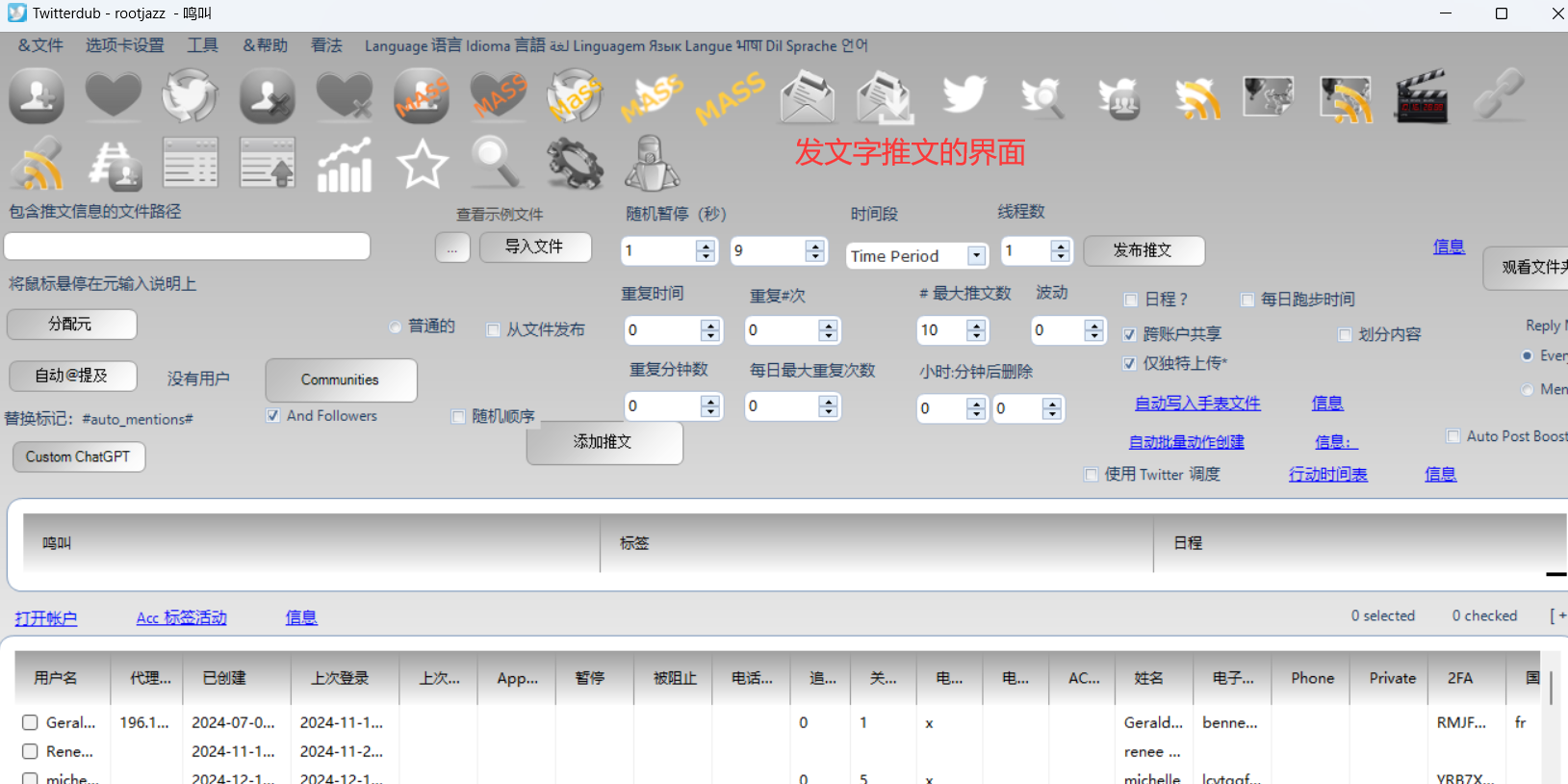Open the 看法 menu
The width and height of the screenshot is (1568, 784).
[x=326, y=45]
